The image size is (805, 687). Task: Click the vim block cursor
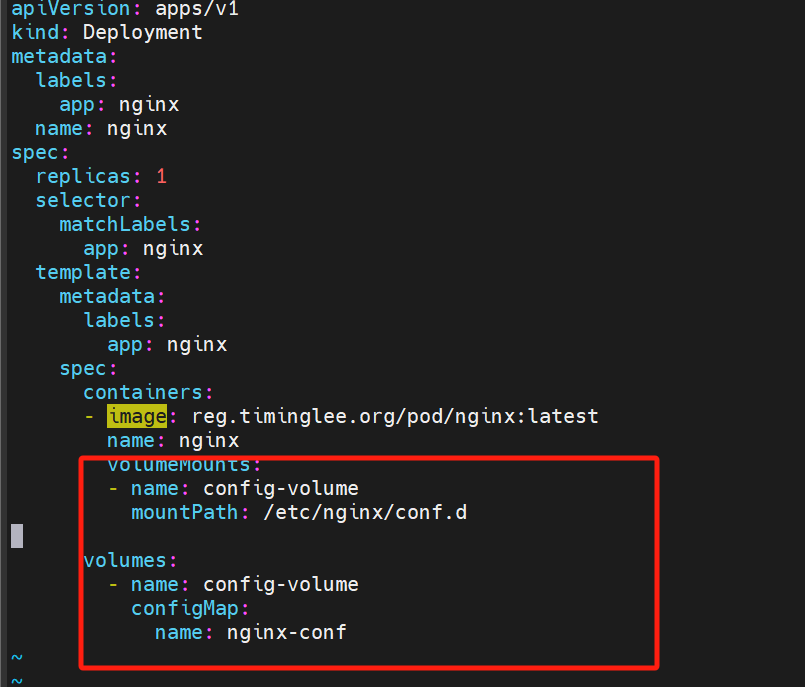click(17, 536)
